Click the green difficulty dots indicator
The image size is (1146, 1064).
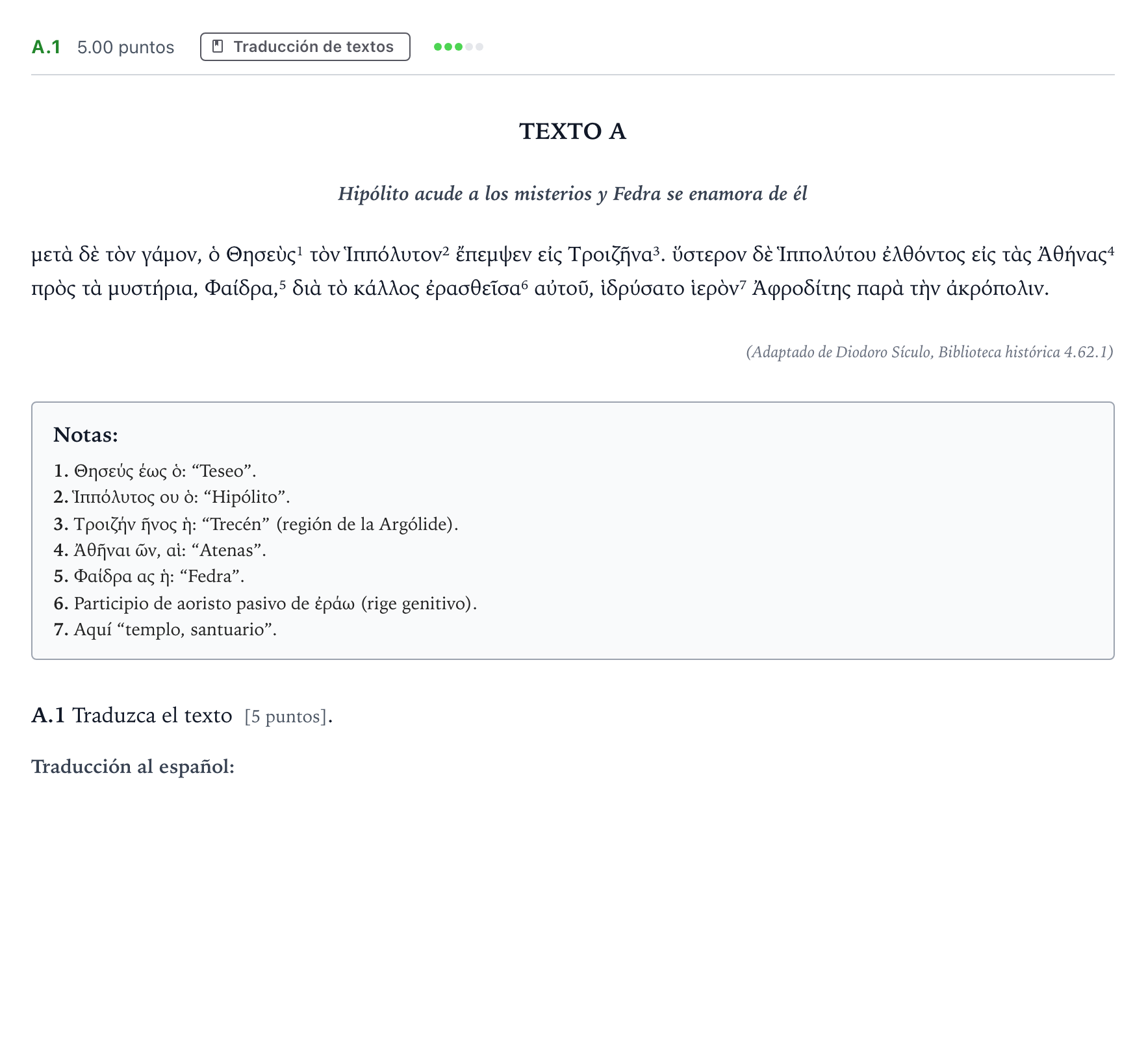pos(458,47)
